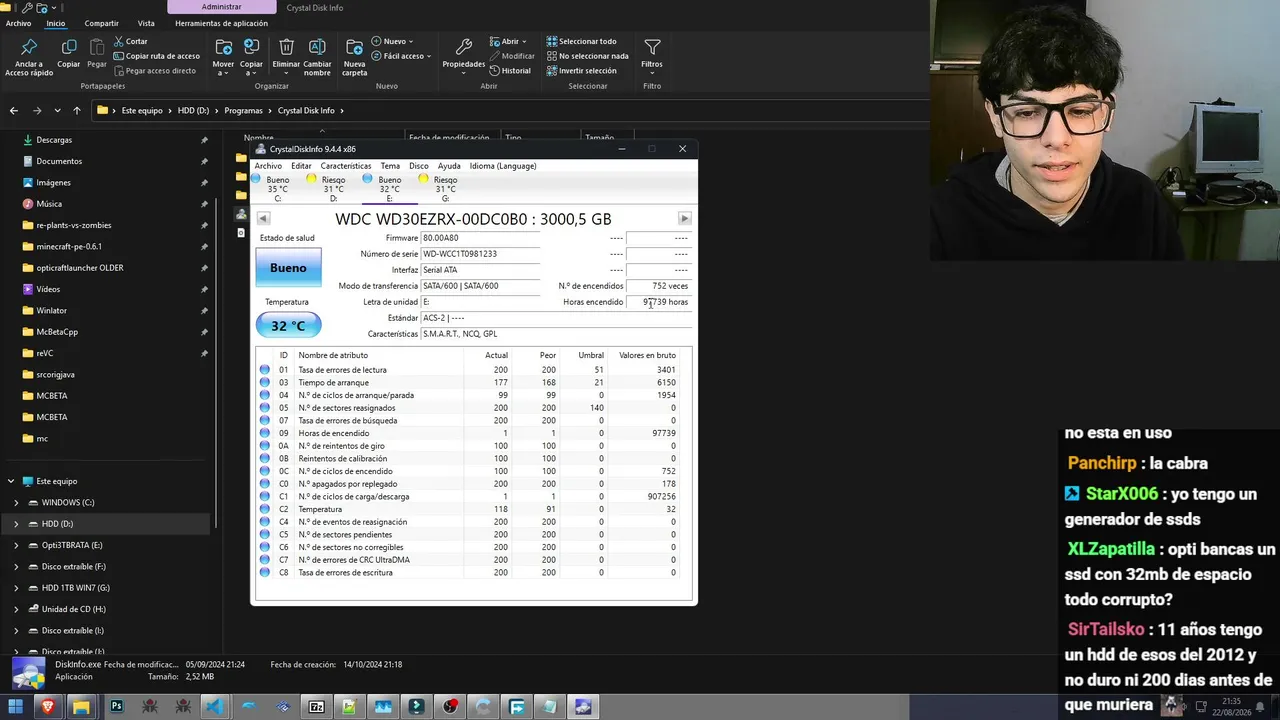Open the Ayuda menu
This screenshot has height=720, width=1280.
pos(449,166)
